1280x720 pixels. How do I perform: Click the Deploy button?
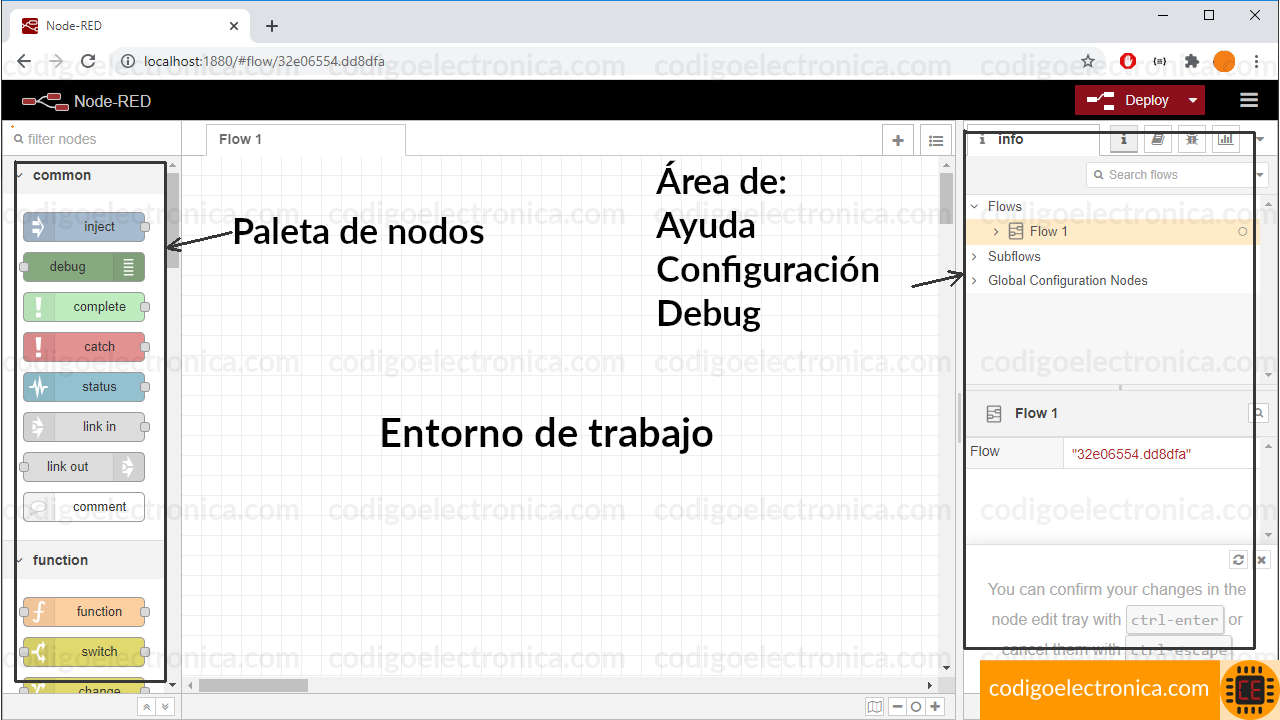click(x=1128, y=100)
